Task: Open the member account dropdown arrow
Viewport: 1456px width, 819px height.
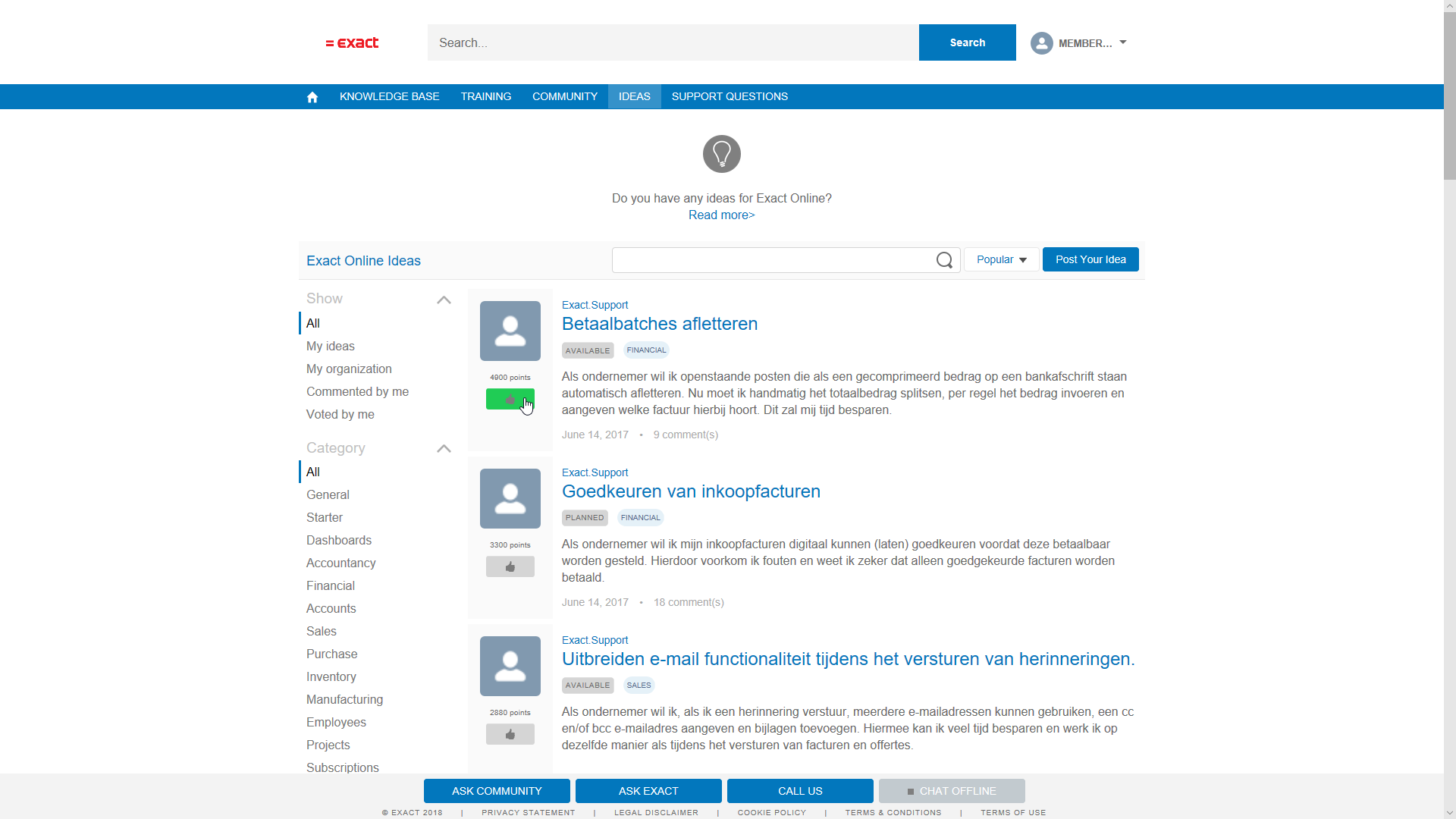Action: coord(1123,42)
